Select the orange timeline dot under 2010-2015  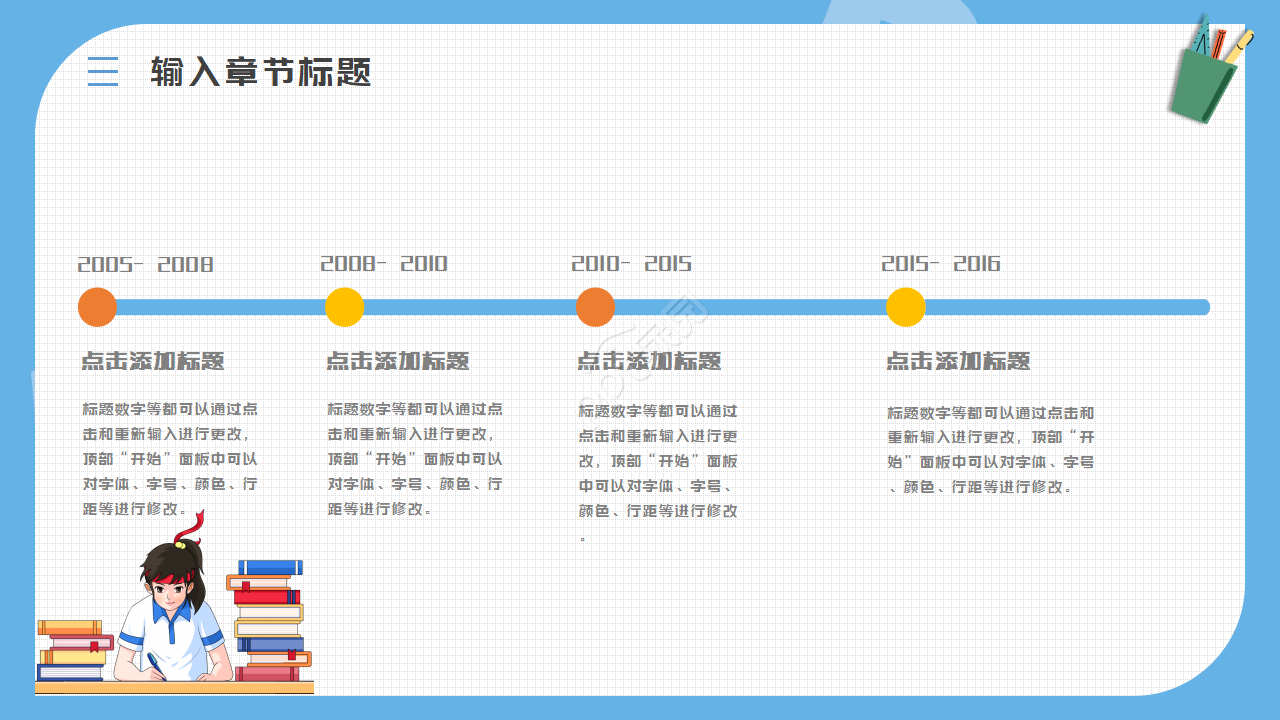pos(595,307)
